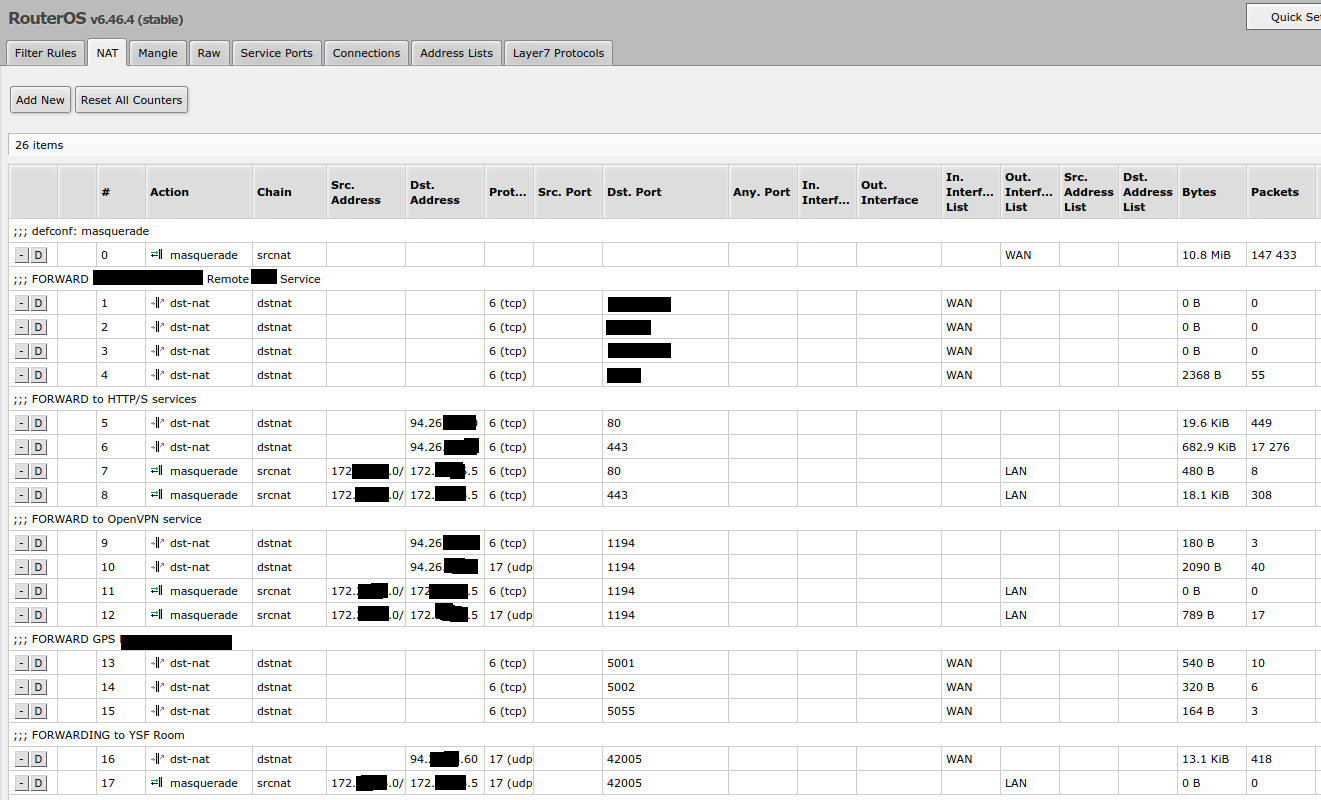
Task: Remove rule 3 with its minus button
Action: (x=21, y=351)
